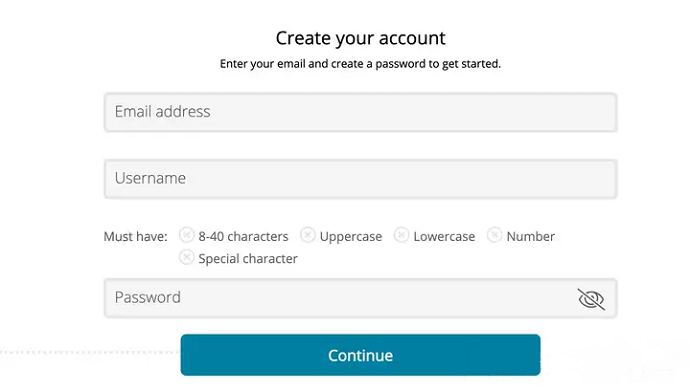Viewport: 690px width, 391px height.
Task: Click the "Lowercase" requirement text
Action: (444, 237)
